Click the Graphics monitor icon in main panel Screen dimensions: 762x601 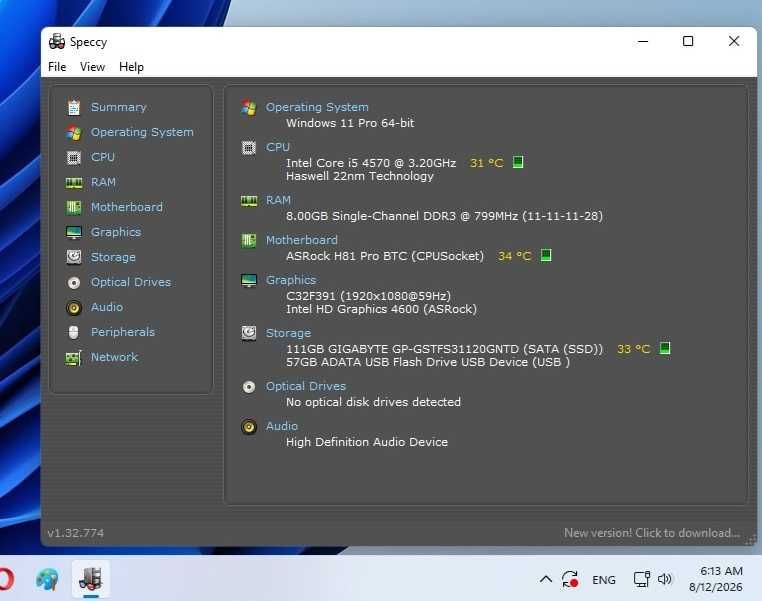pyautogui.click(x=249, y=280)
